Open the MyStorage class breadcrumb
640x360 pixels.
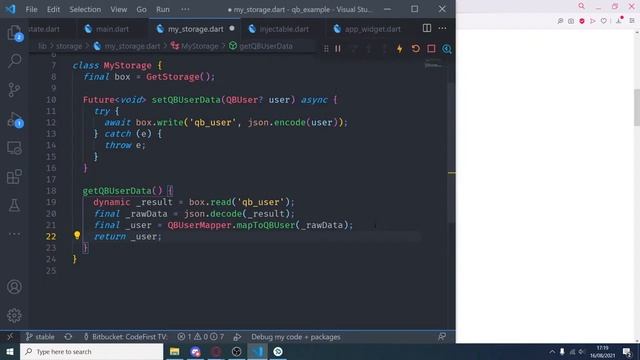click(x=195, y=46)
